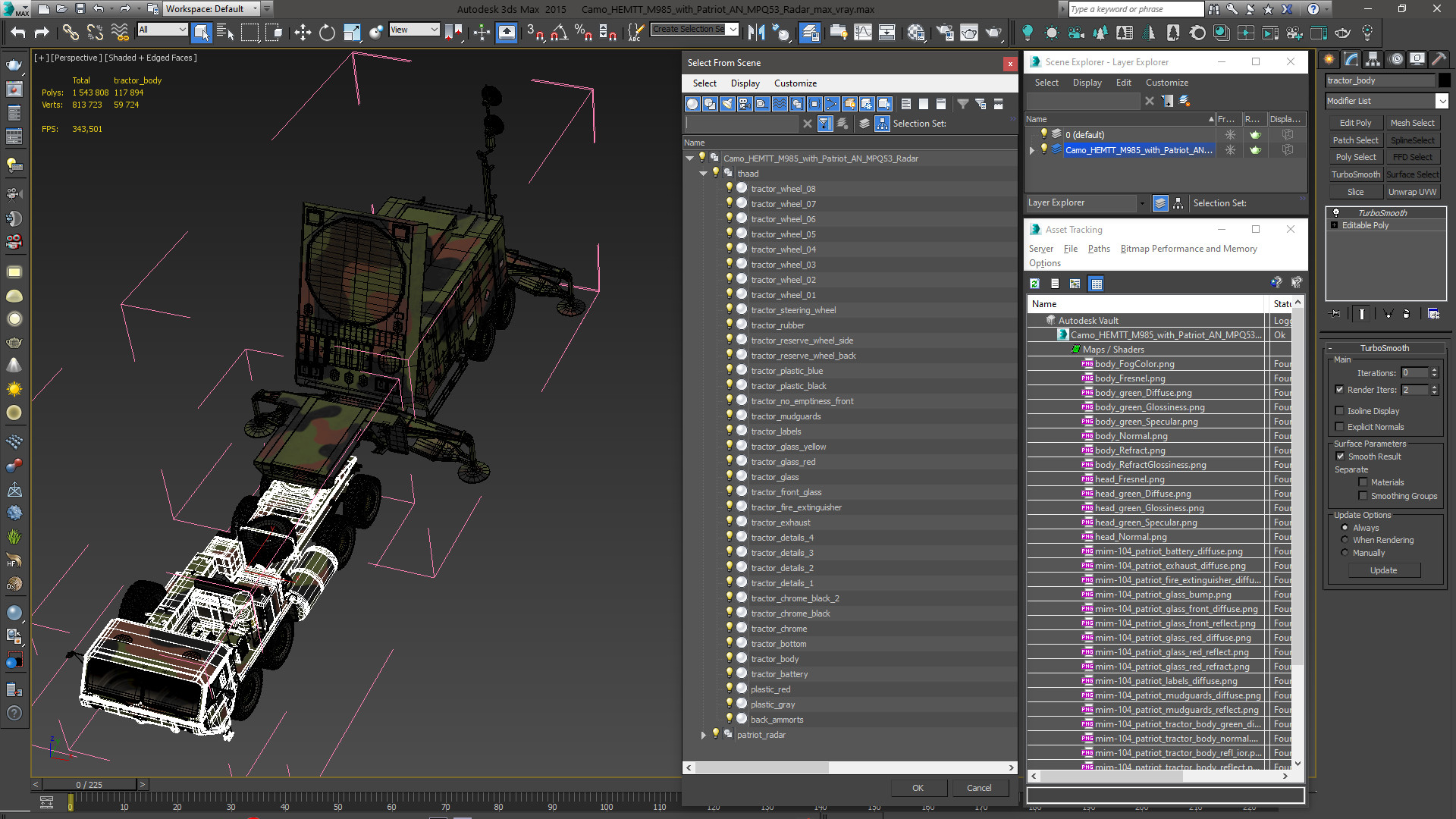
Task: Choose the Select and Rotate tool
Action: [327, 32]
